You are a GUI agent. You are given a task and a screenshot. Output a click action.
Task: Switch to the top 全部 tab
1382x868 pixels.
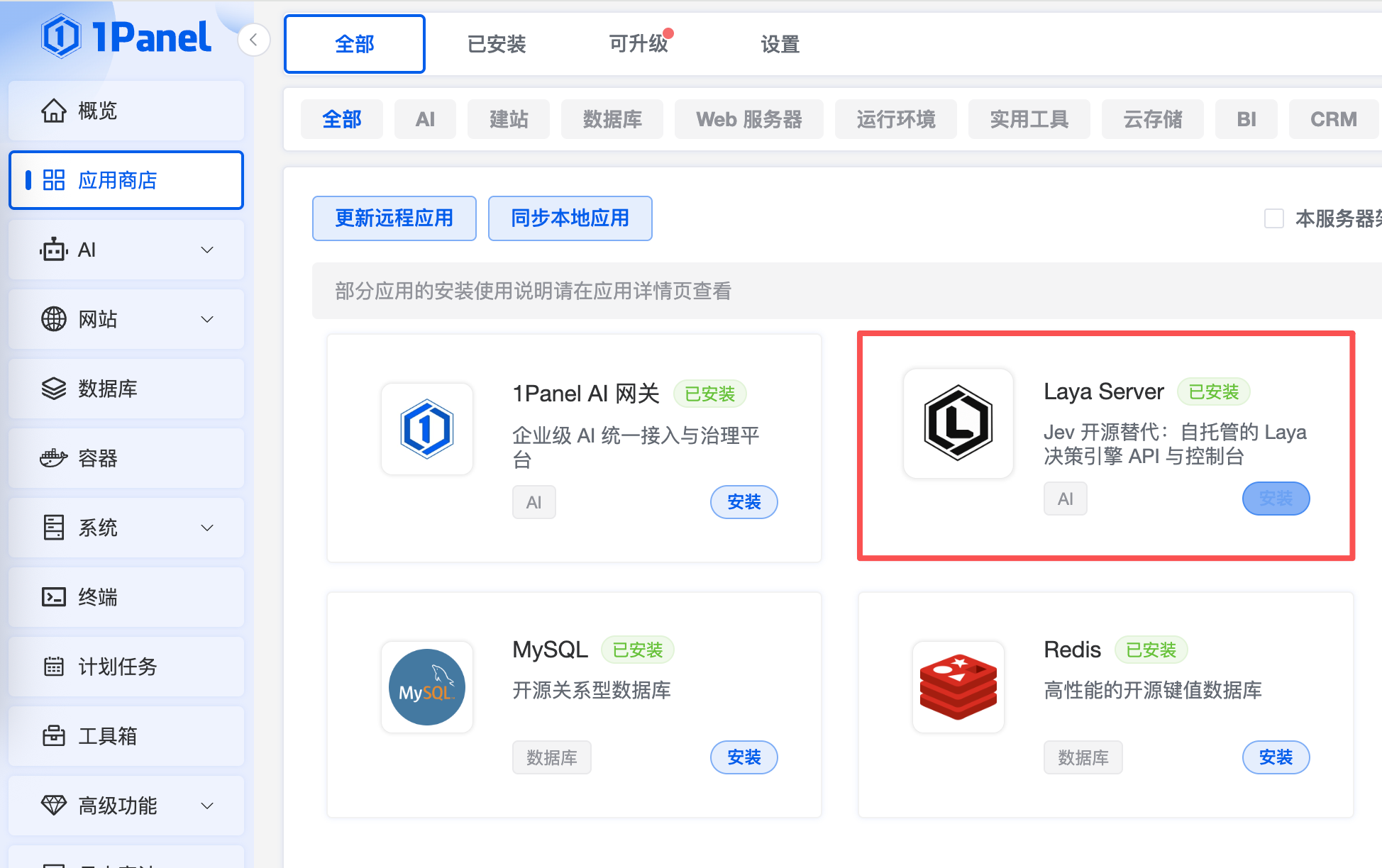[355, 44]
